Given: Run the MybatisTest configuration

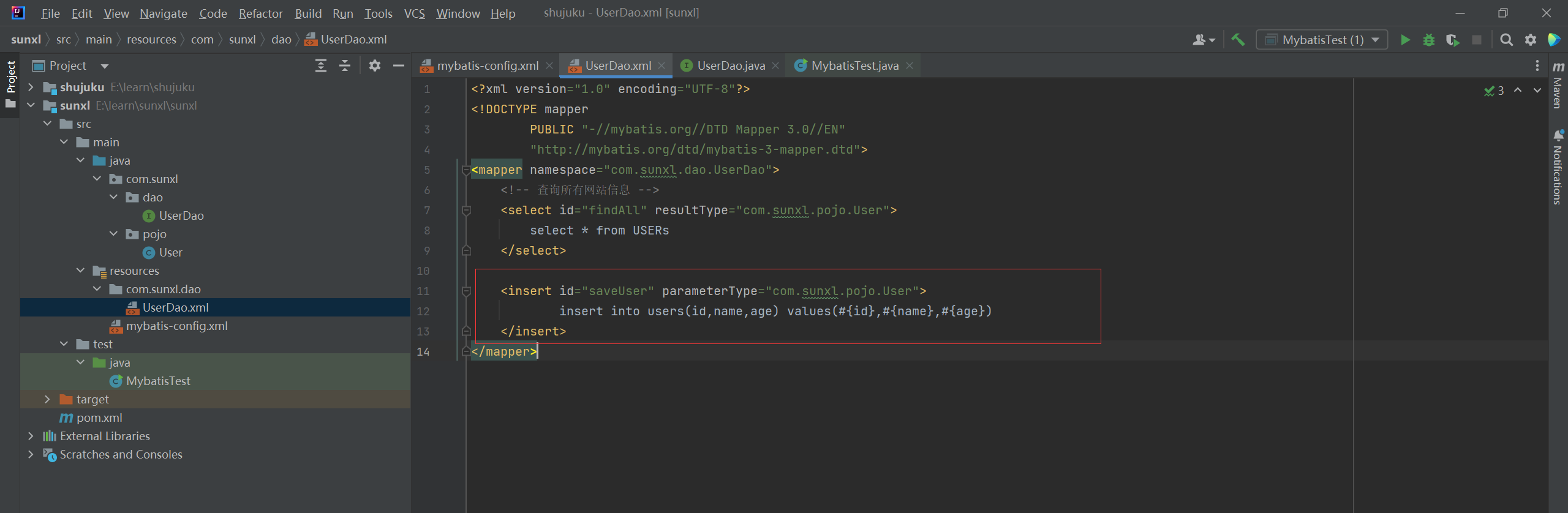Looking at the screenshot, I should (x=1405, y=40).
